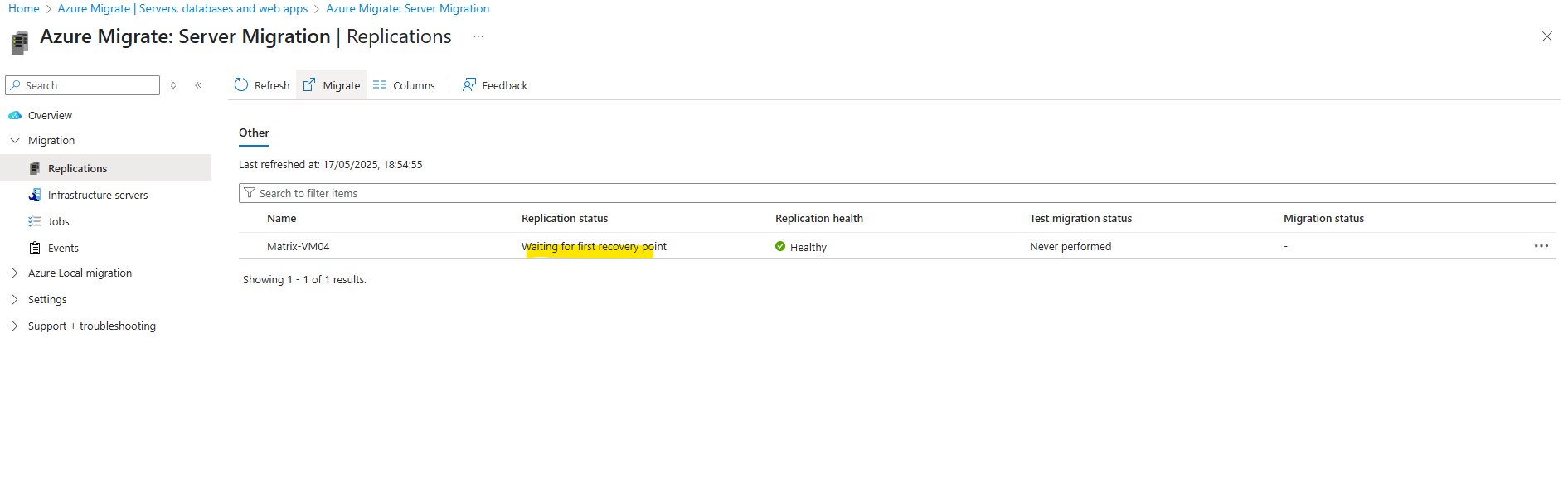Open the title ellipsis more menu
The image size is (1568, 478).
[x=478, y=36]
